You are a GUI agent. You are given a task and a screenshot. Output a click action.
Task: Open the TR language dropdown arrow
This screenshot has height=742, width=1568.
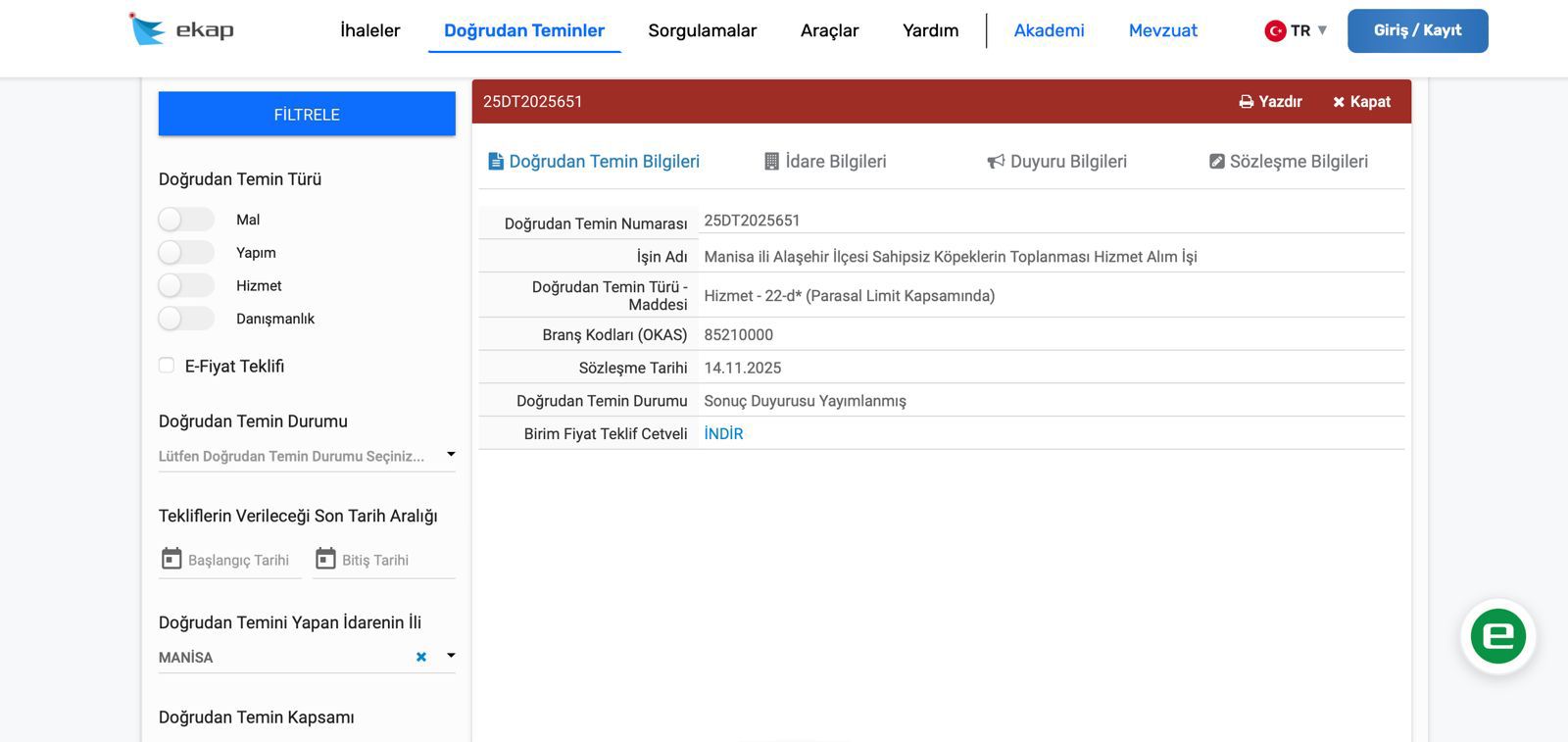pyautogui.click(x=1322, y=30)
